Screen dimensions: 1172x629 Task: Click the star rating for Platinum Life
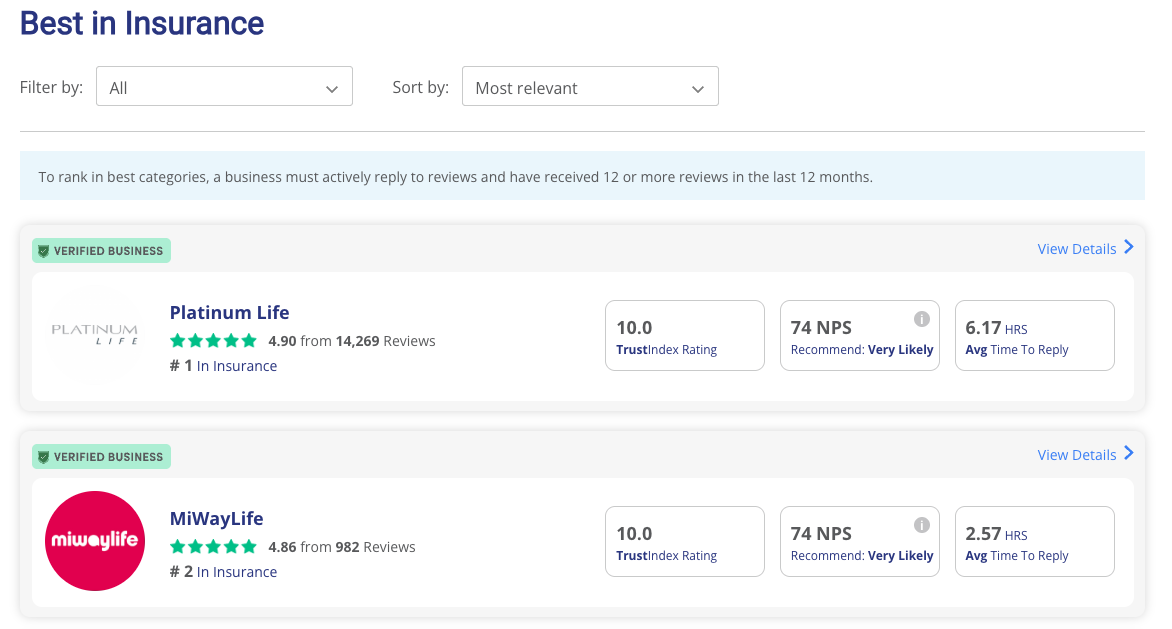tap(213, 341)
